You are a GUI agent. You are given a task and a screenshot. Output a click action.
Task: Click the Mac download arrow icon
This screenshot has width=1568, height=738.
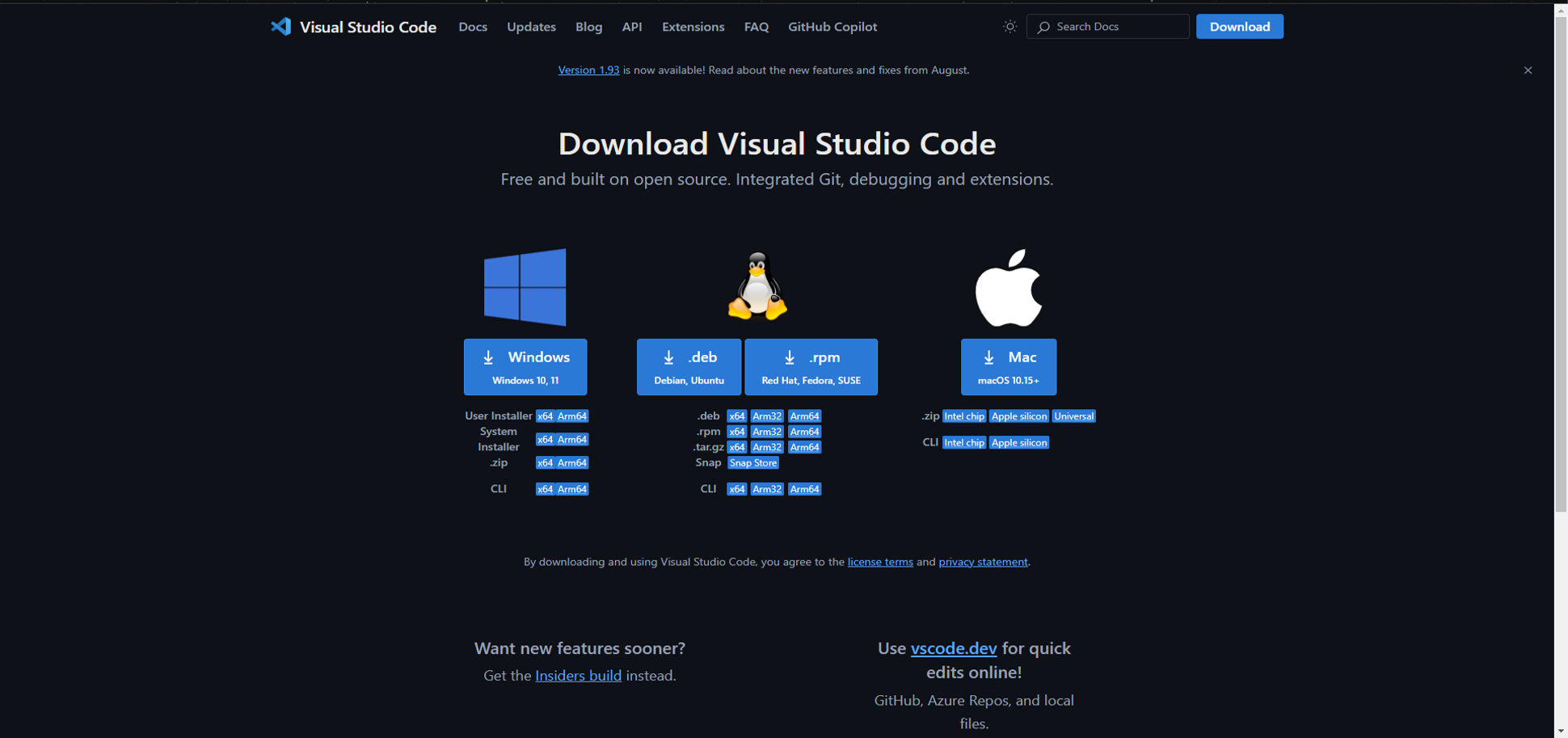click(x=988, y=356)
